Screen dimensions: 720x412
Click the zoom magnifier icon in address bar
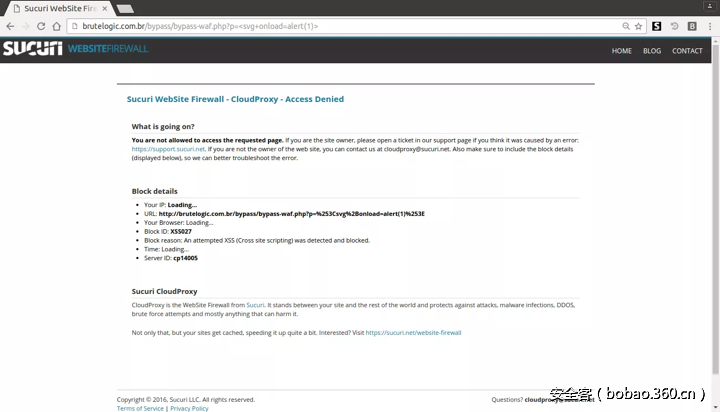(624, 26)
